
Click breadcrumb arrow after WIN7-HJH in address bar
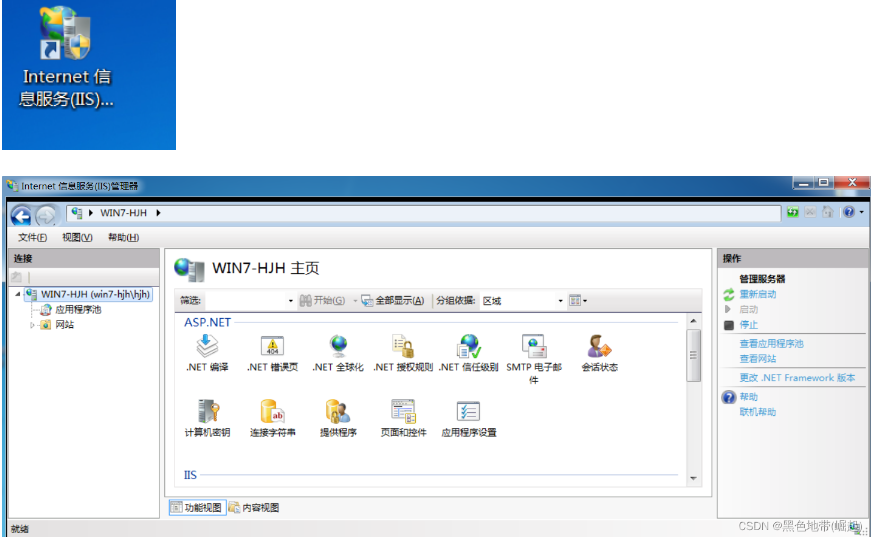click(x=158, y=213)
